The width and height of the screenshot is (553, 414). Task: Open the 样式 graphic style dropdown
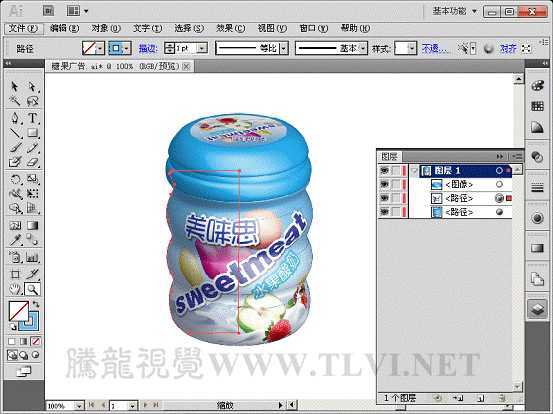pos(412,48)
